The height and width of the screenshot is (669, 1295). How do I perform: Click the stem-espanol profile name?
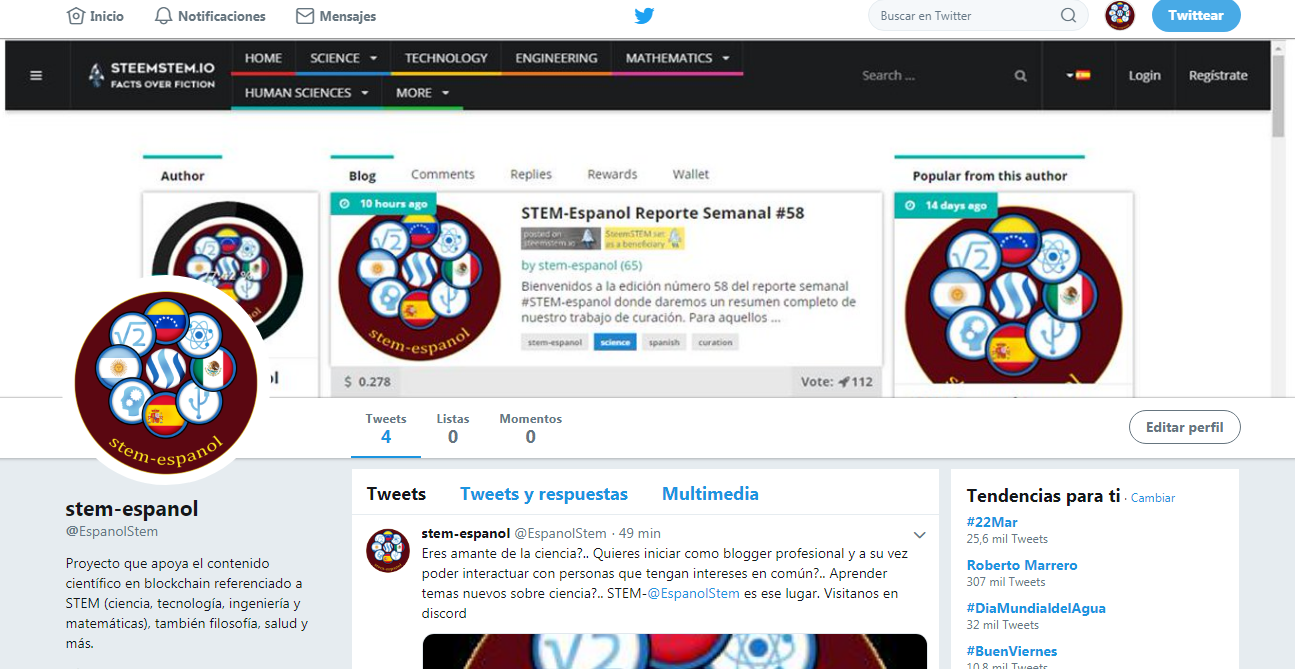132,508
